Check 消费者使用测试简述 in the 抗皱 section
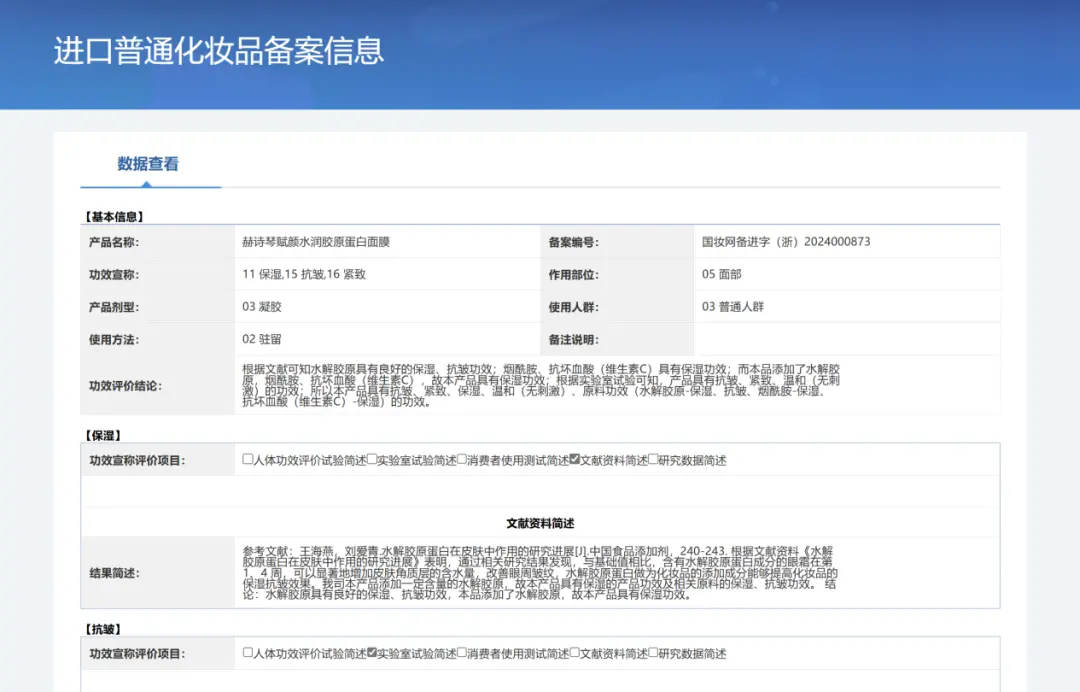The width and height of the screenshot is (1080, 692). [461, 653]
